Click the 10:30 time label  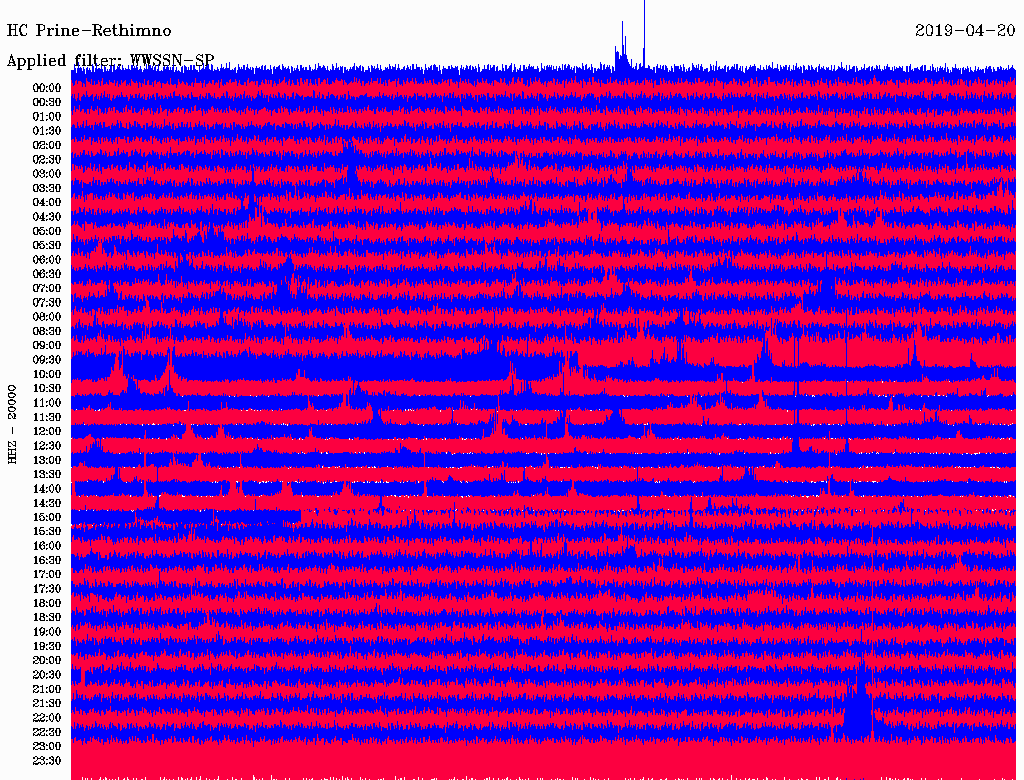point(47,389)
